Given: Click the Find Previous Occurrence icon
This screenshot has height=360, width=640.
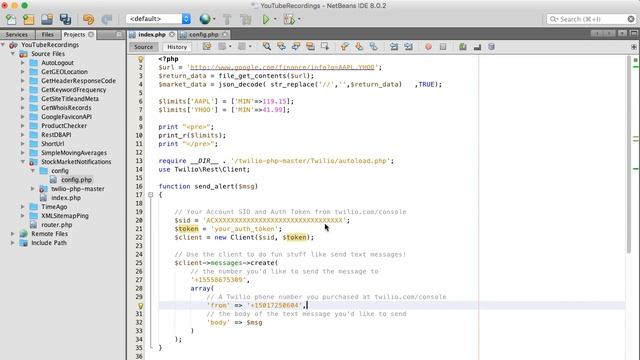Looking at the screenshot, I should [x=281, y=47].
